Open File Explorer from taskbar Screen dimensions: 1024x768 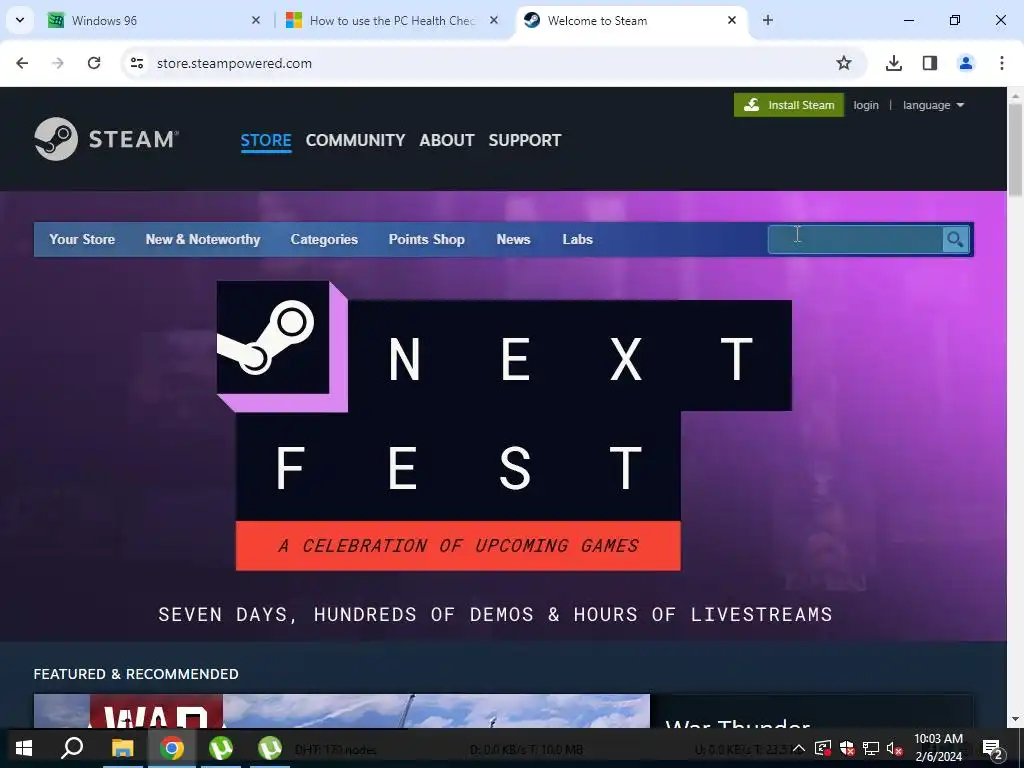pos(122,748)
